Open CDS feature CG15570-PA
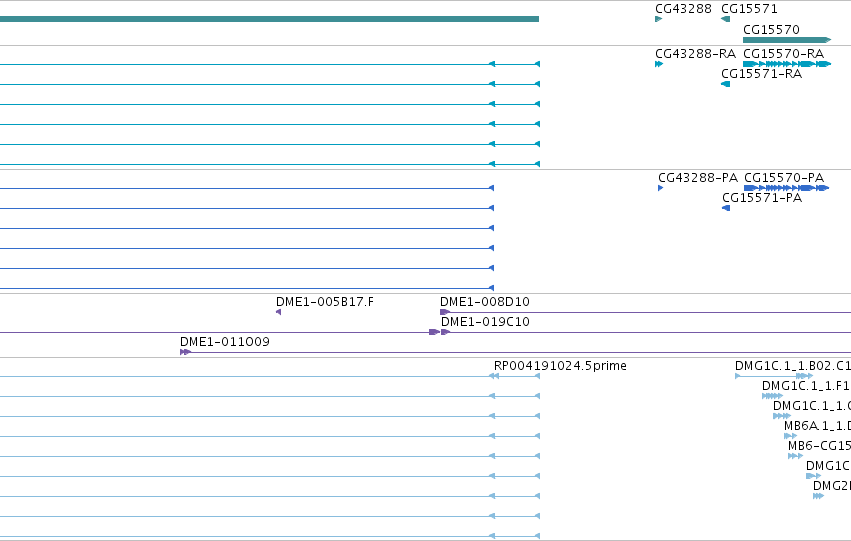Screen dimensions: 851x541 (786, 188)
